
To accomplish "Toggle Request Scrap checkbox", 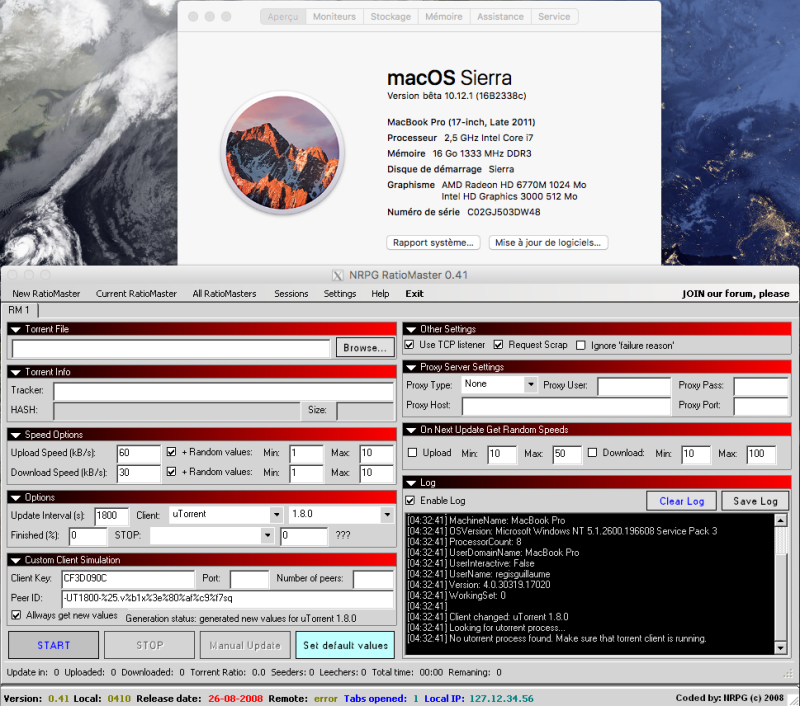I will pos(498,345).
